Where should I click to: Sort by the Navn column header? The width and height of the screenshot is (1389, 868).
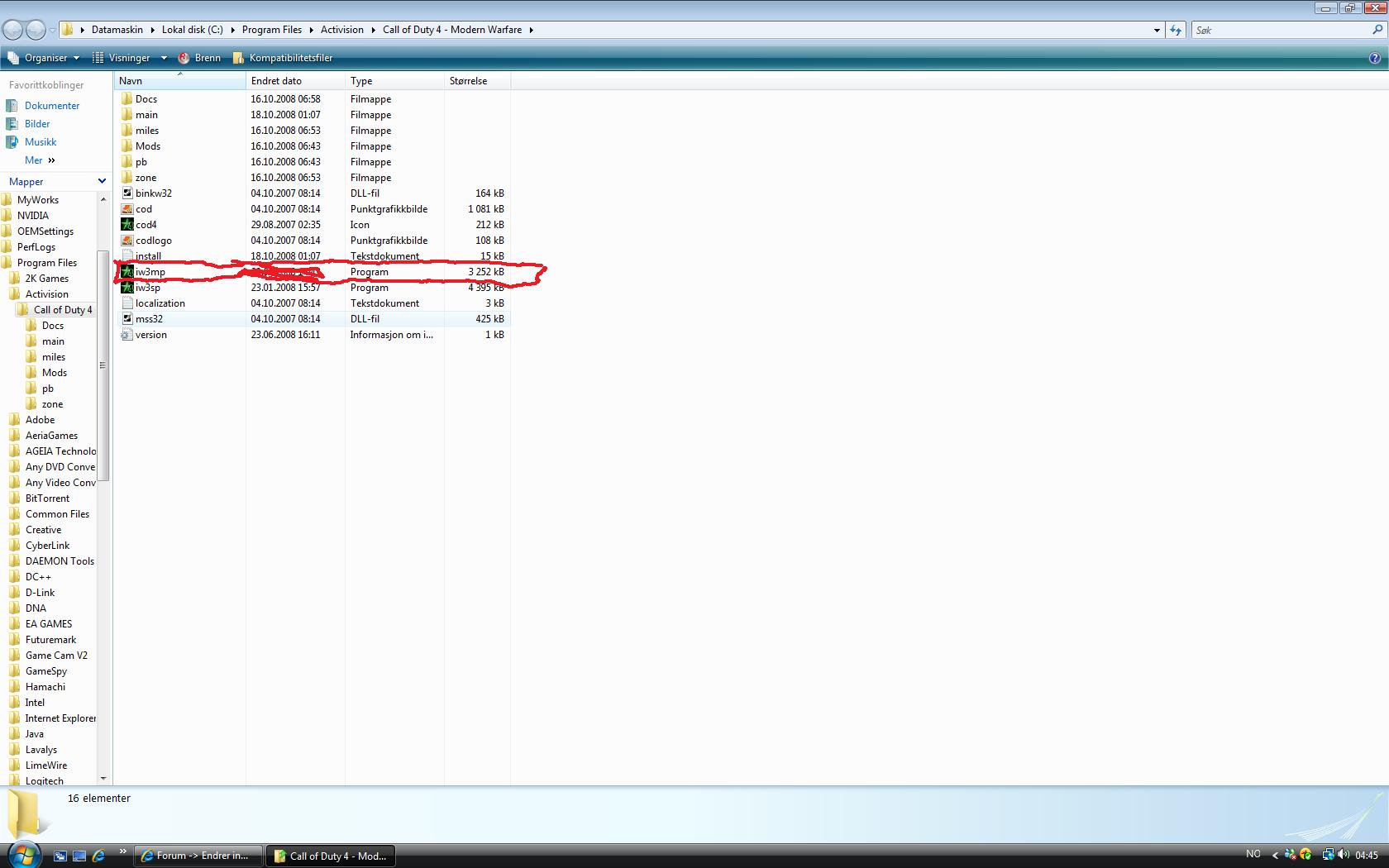[179, 81]
